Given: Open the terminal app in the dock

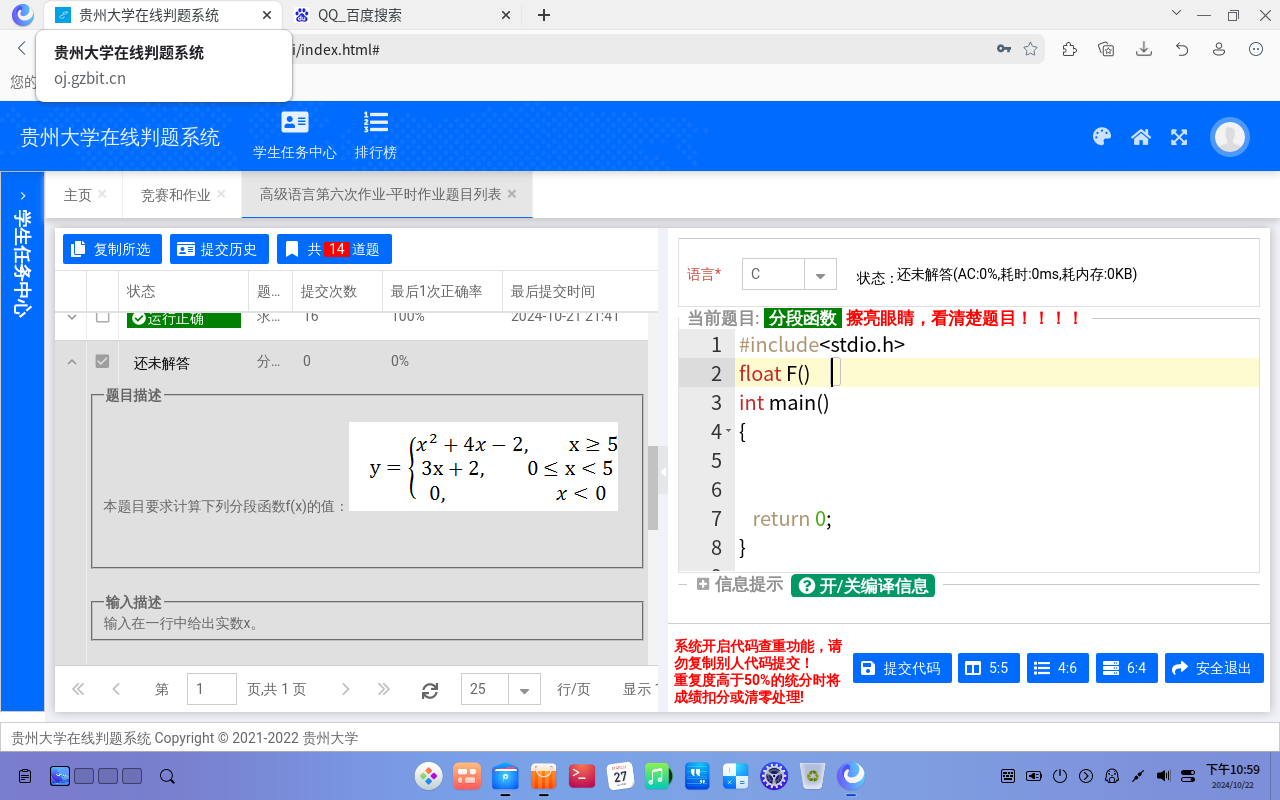Looking at the screenshot, I should tap(582, 775).
